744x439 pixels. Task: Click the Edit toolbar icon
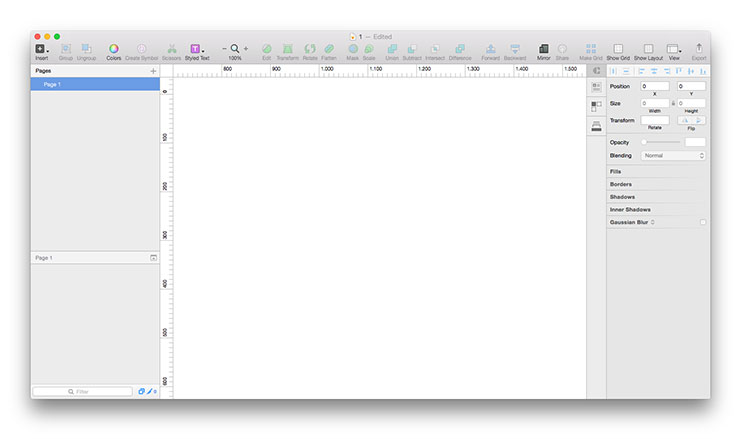[x=267, y=49]
